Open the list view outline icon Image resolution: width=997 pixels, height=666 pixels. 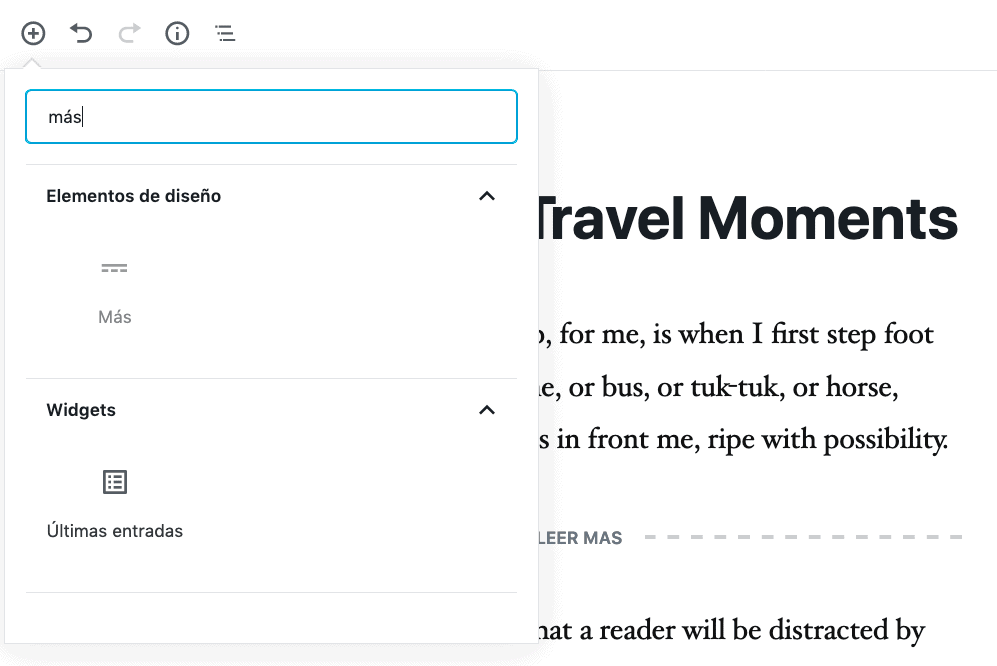coord(225,33)
